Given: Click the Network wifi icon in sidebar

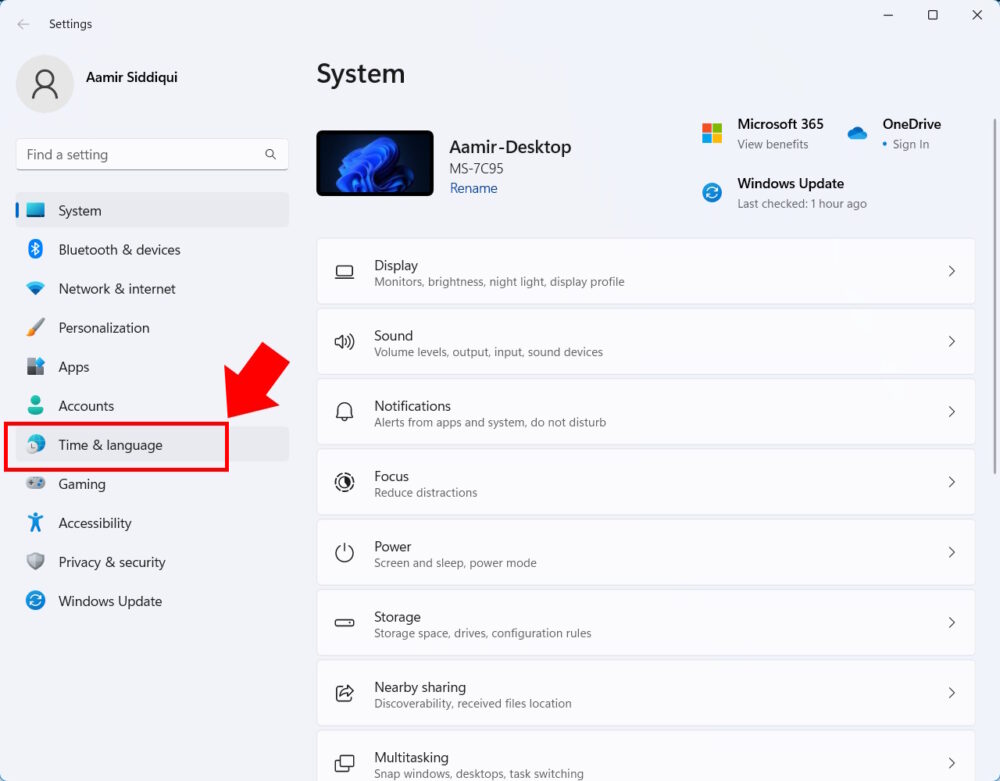Looking at the screenshot, I should pos(36,288).
